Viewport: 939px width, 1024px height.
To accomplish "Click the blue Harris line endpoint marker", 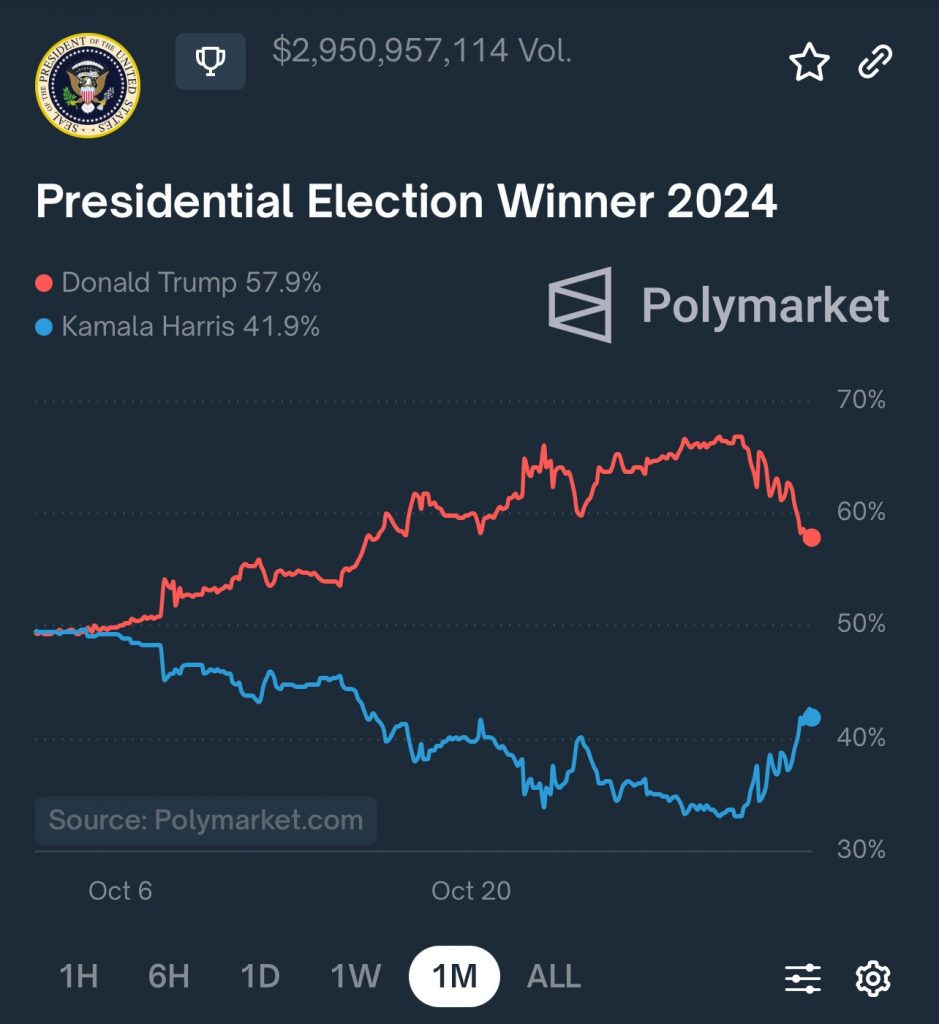I will pyautogui.click(x=811, y=717).
